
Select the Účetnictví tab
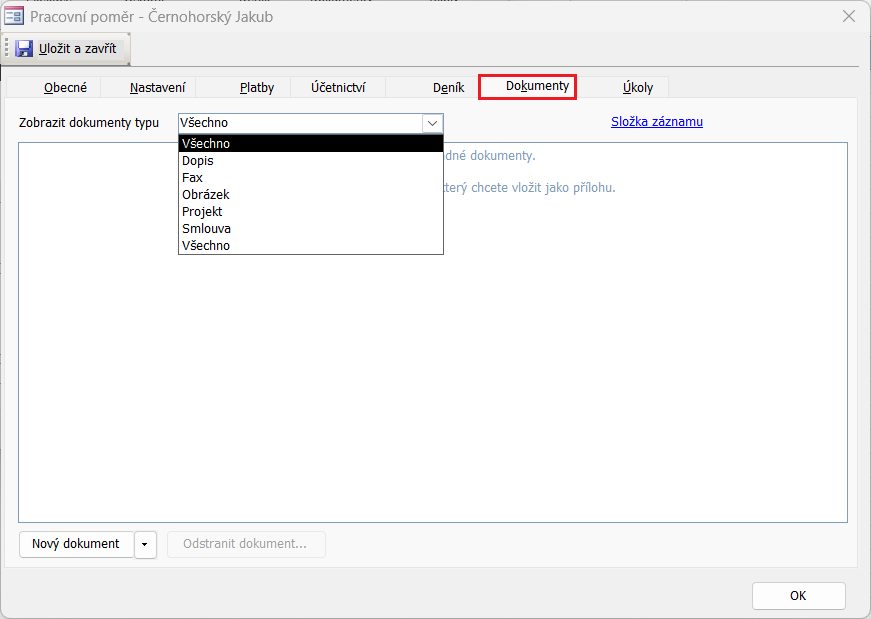tap(338, 87)
